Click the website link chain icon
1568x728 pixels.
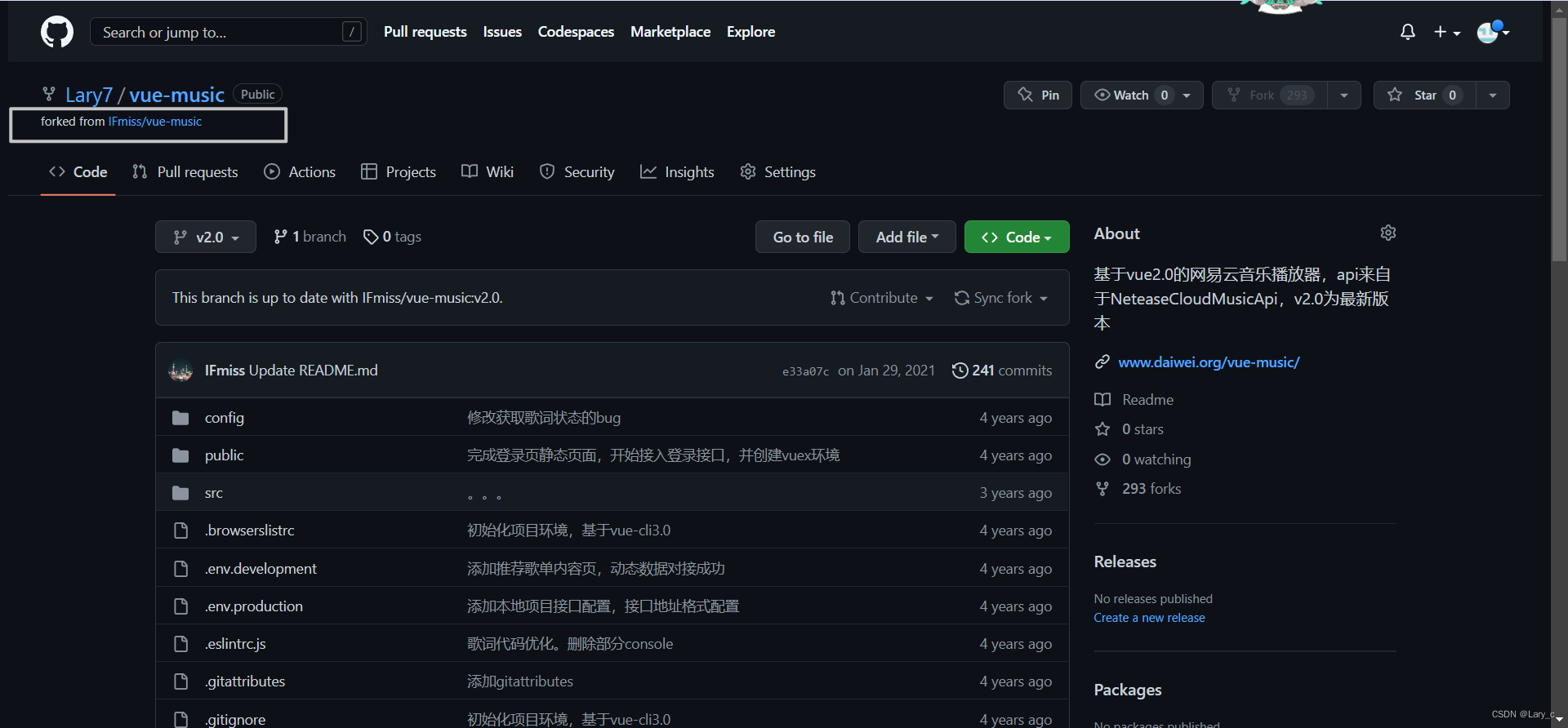1102,362
